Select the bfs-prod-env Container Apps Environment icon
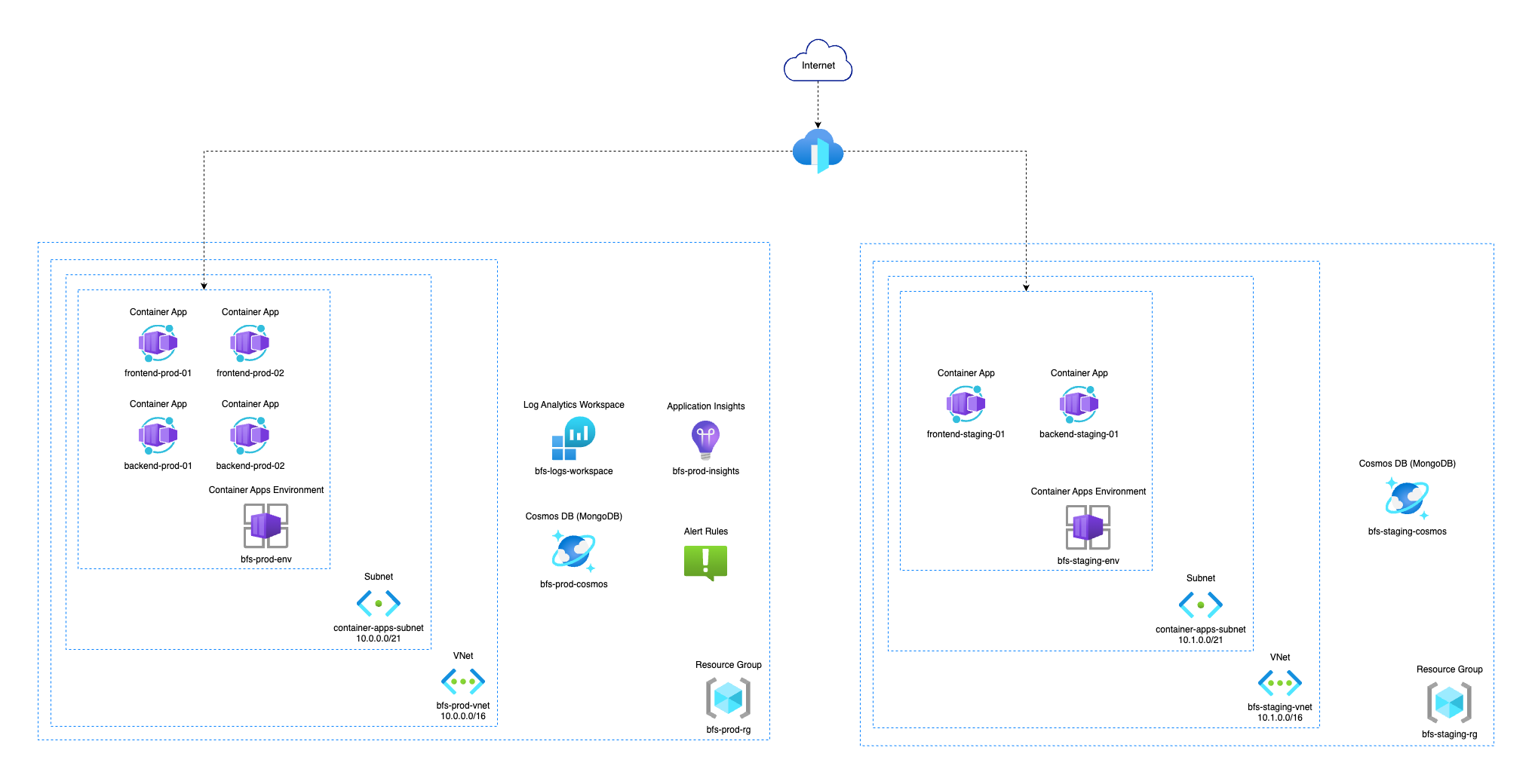This screenshot has width=1532, height=784. click(x=266, y=526)
